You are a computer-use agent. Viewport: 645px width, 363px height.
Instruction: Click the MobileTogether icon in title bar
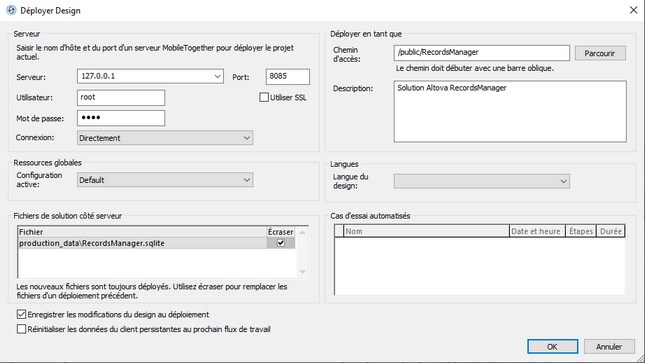11,10
